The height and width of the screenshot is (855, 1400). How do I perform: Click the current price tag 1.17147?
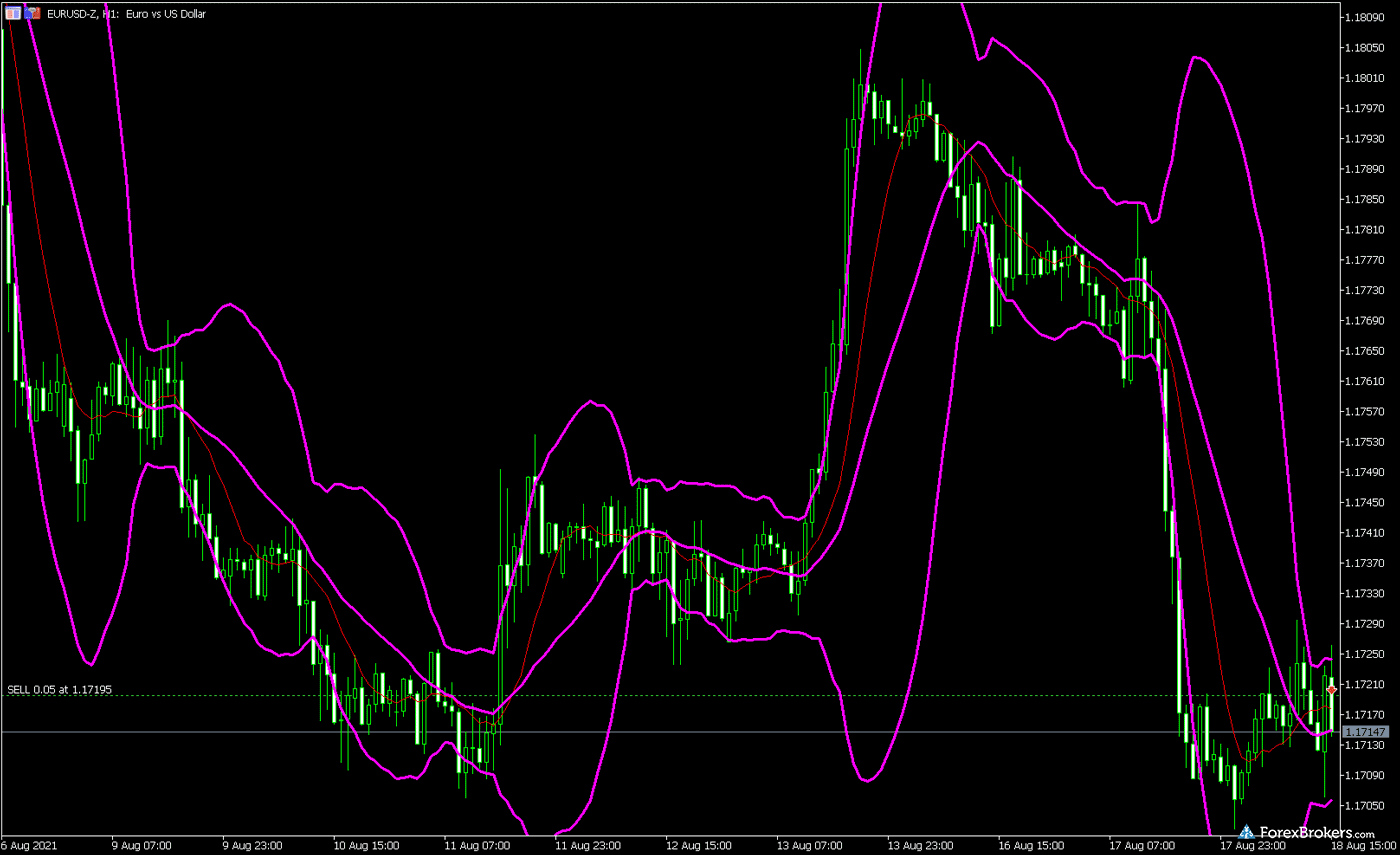[1366, 733]
